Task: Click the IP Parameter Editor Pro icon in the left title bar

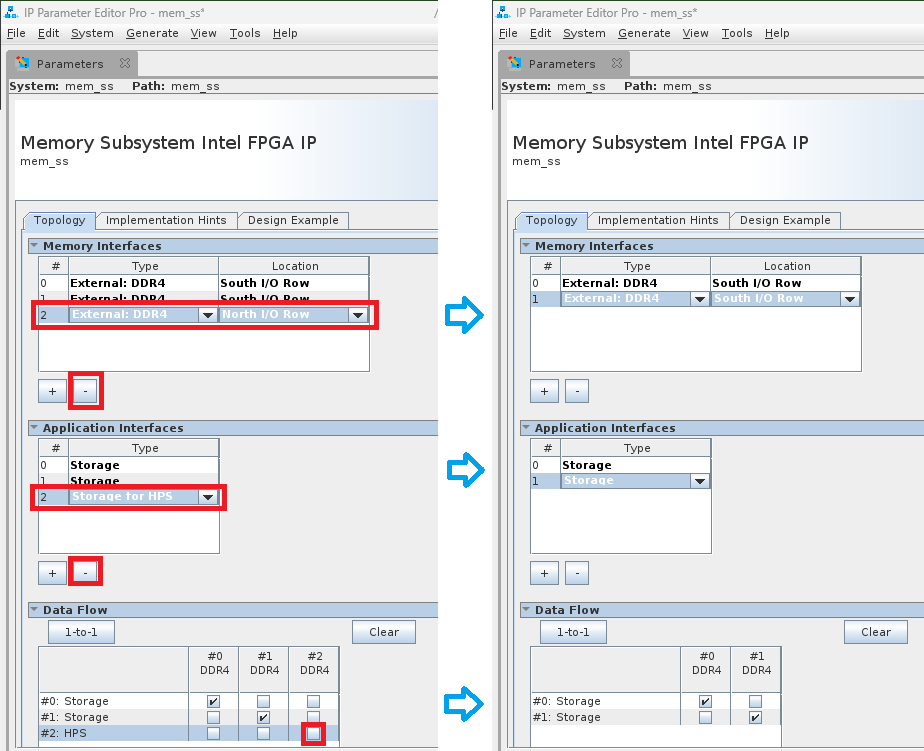Action: click(11, 12)
